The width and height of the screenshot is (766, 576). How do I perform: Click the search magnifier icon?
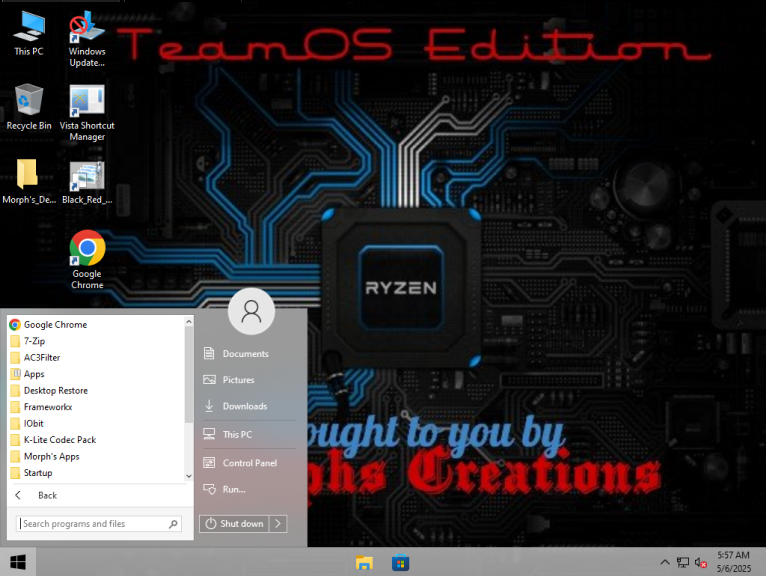coord(173,524)
